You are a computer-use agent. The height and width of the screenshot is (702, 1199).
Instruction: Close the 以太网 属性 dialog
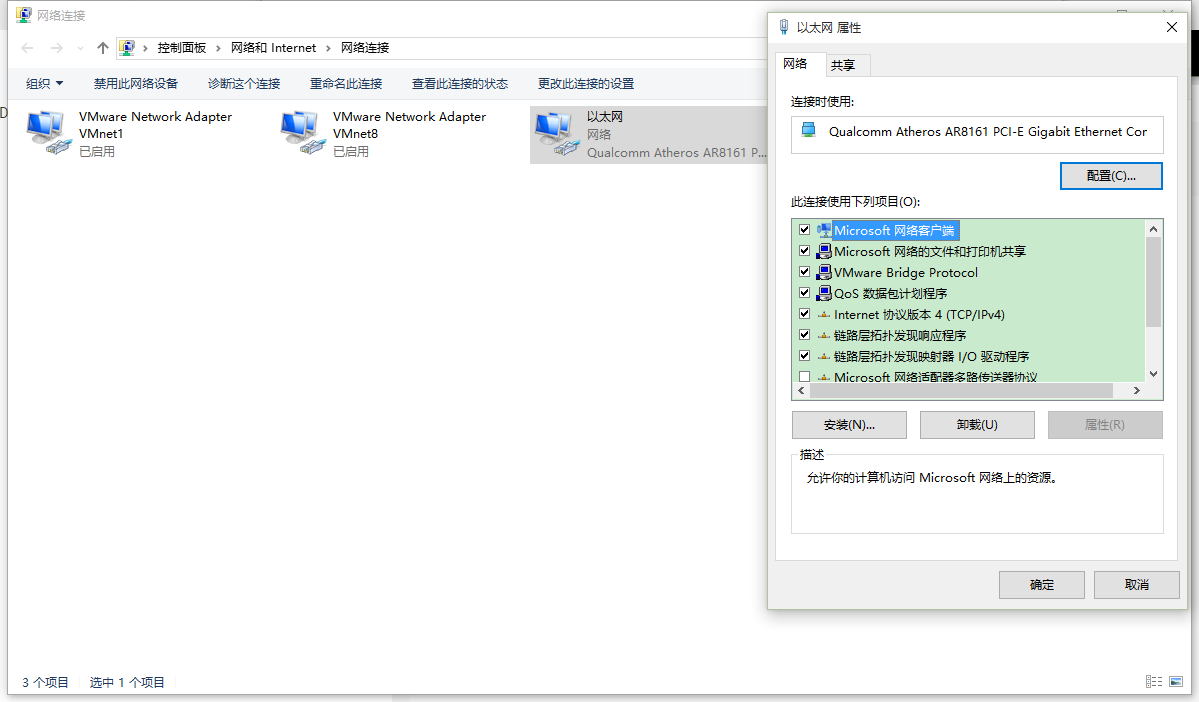tap(1171, 28)
